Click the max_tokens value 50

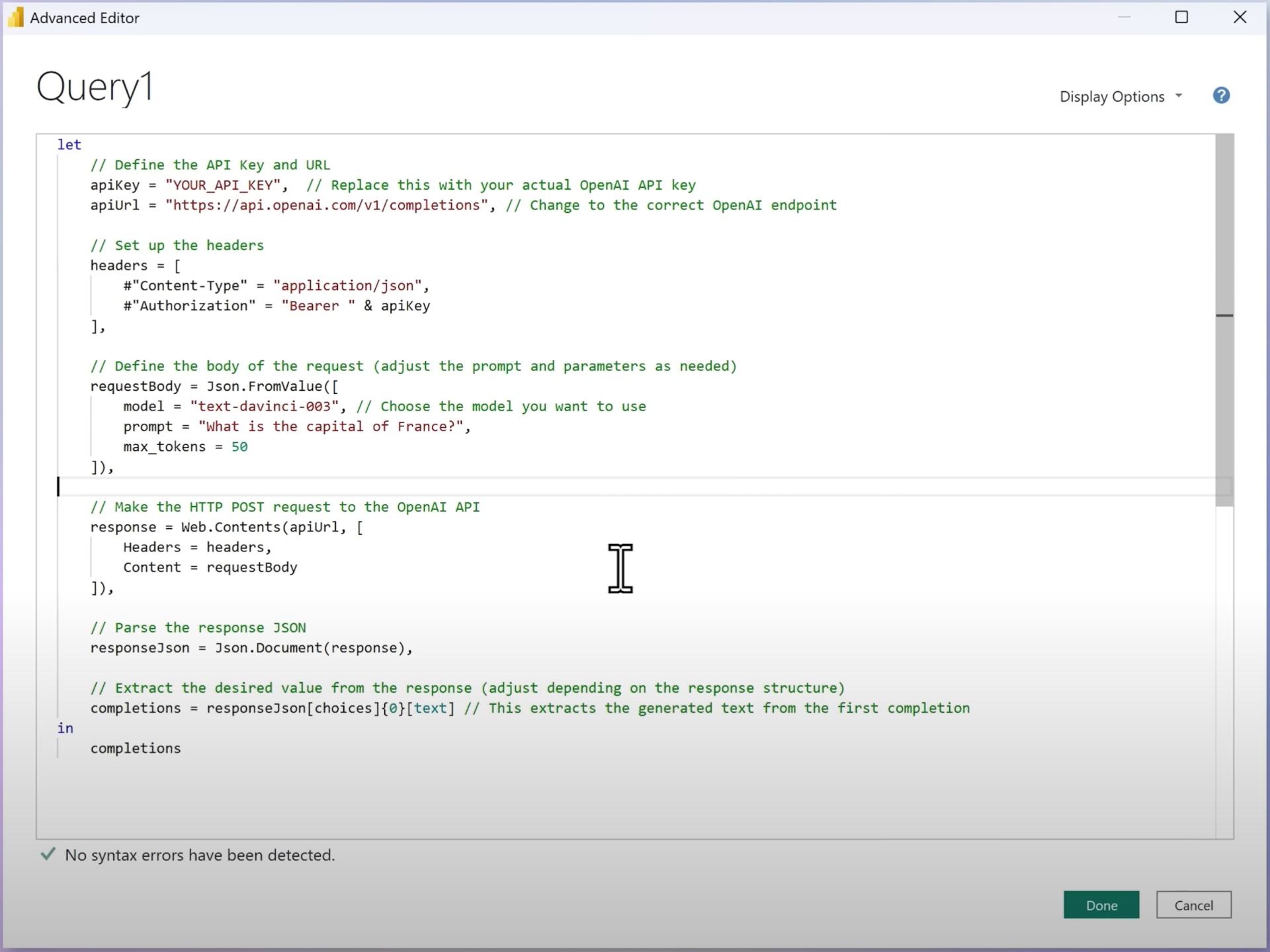point(239,446)
